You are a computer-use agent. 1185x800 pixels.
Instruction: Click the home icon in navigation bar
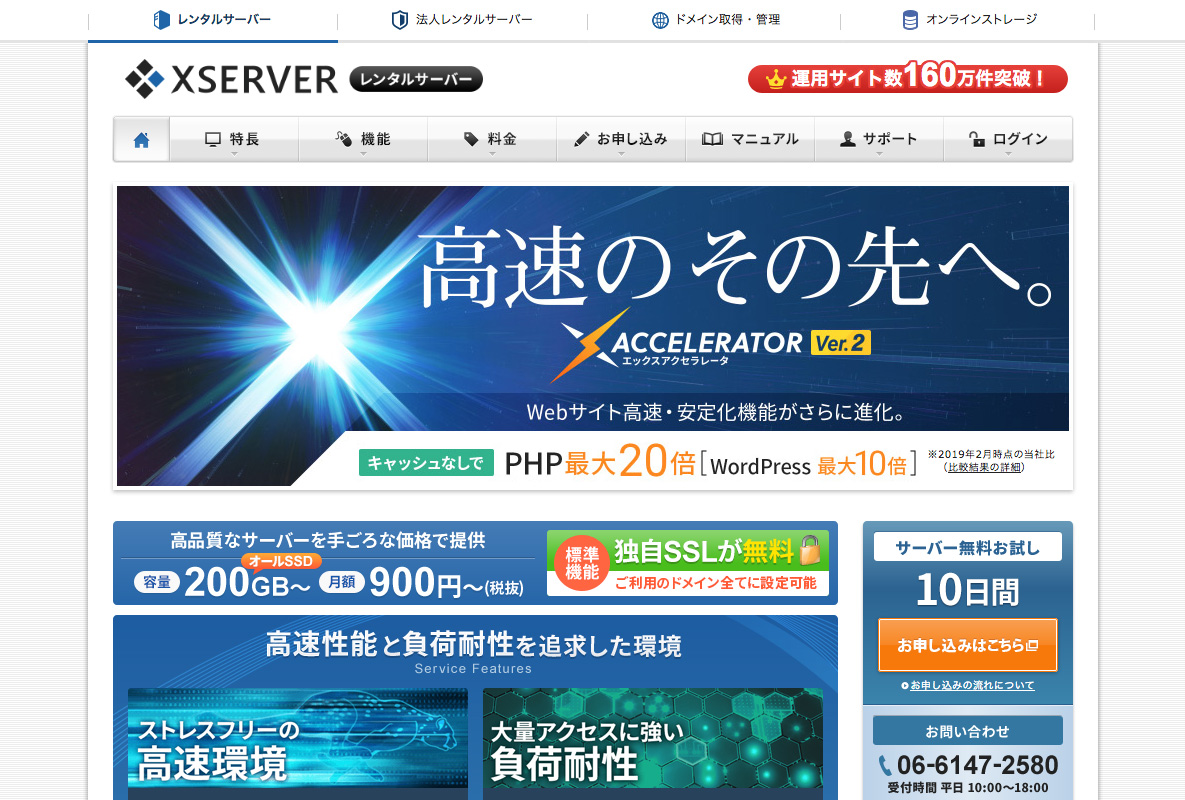pos(141,140)
